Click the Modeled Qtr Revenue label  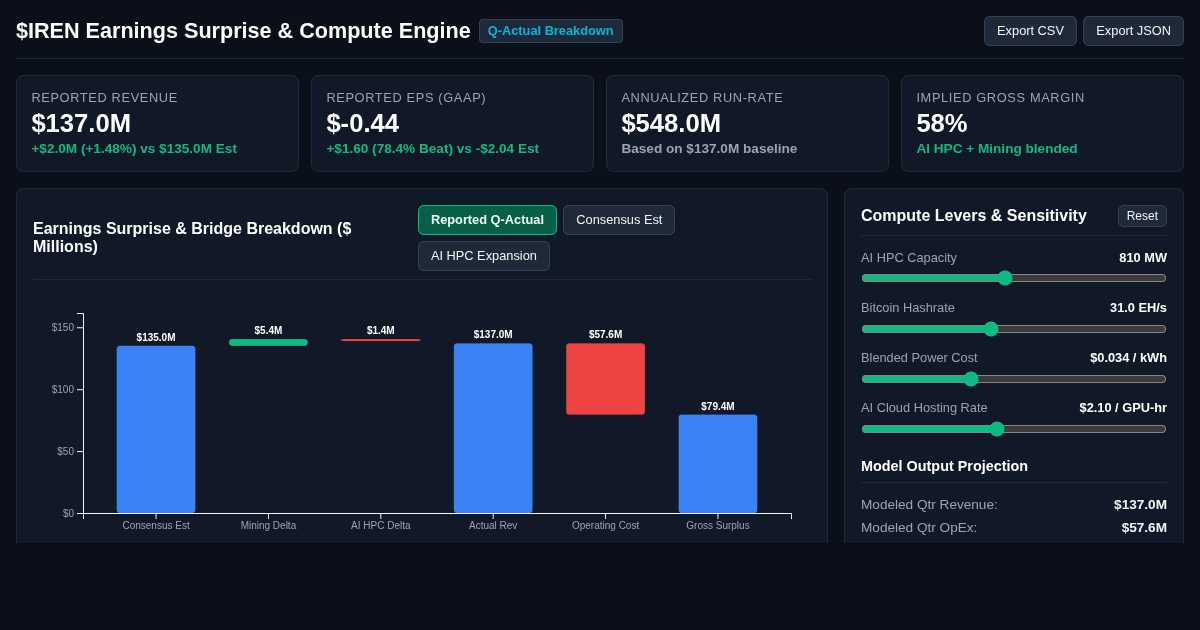click(x=929, y=504)
